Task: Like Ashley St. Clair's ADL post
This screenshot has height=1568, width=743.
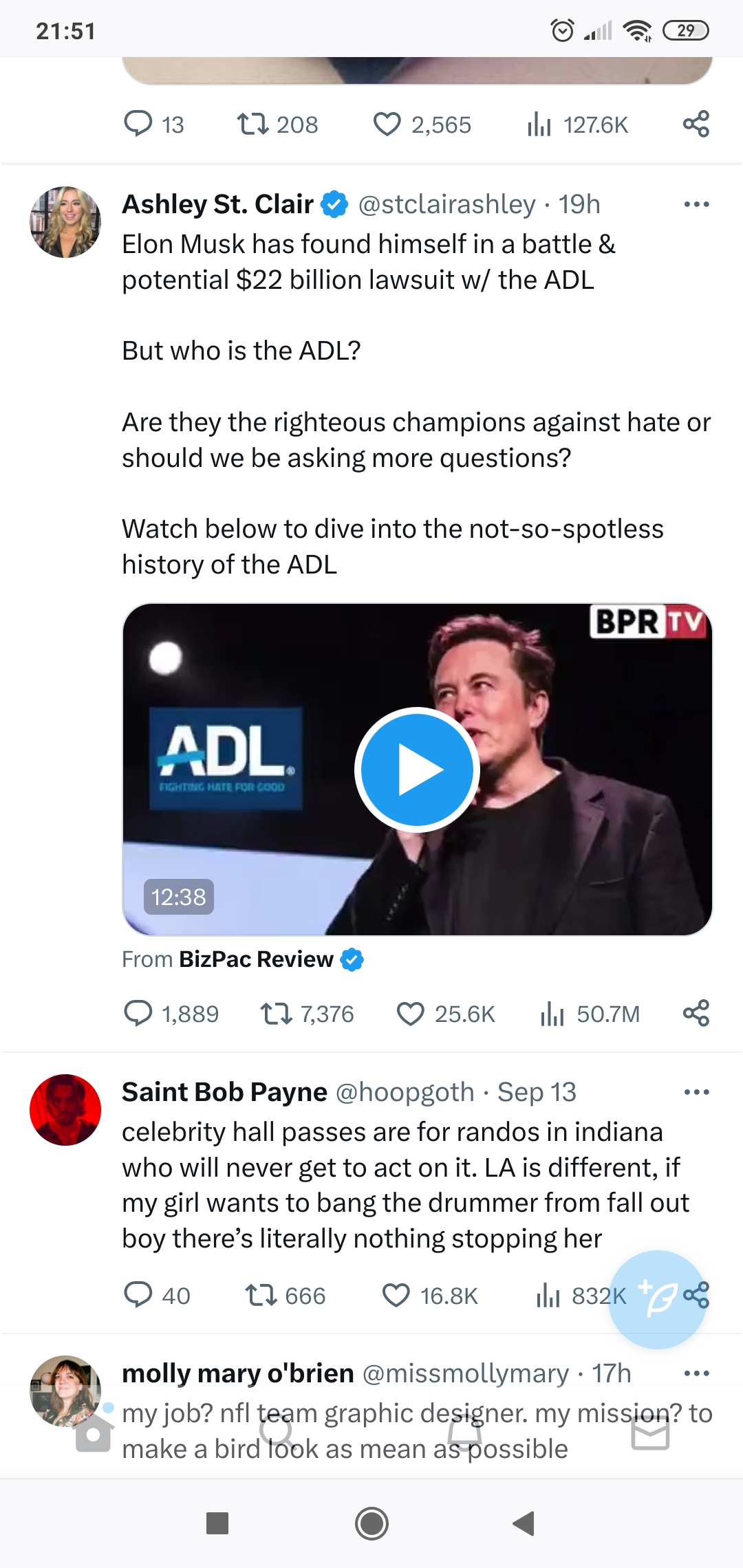Action: [x=411, y=1014]
